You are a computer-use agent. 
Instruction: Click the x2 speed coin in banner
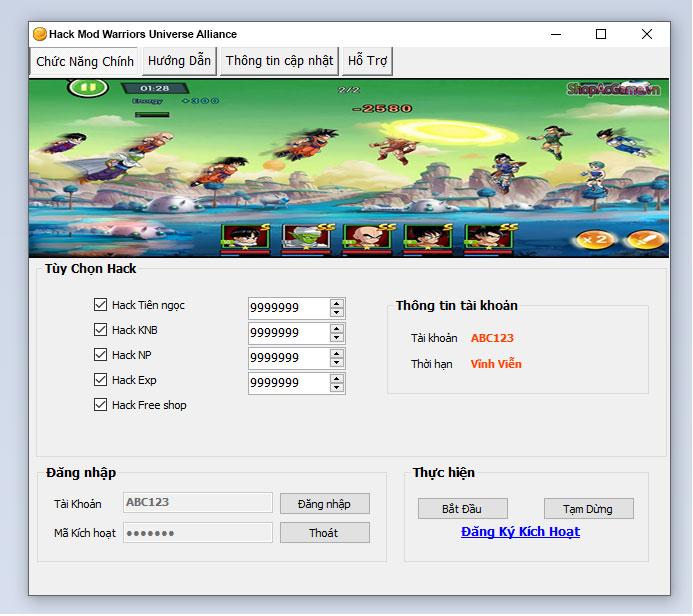[594, 240]
